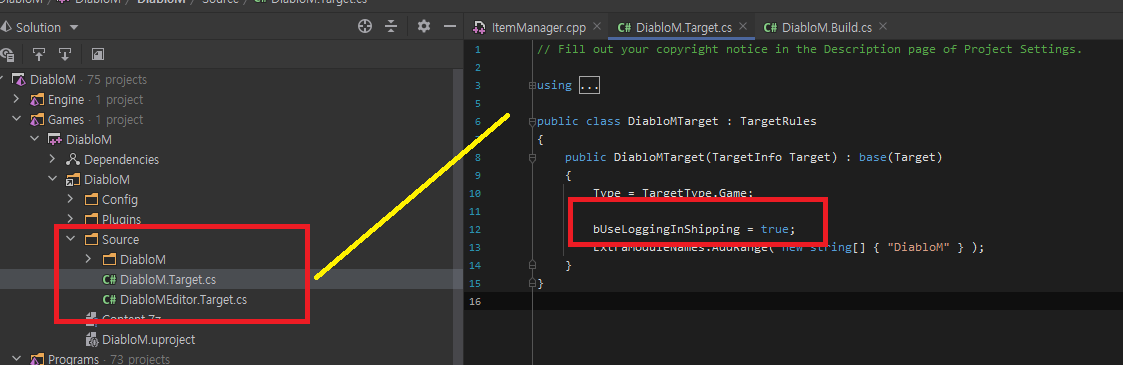Close the DiabloM.Build.cs editor tab

point(882,26)
